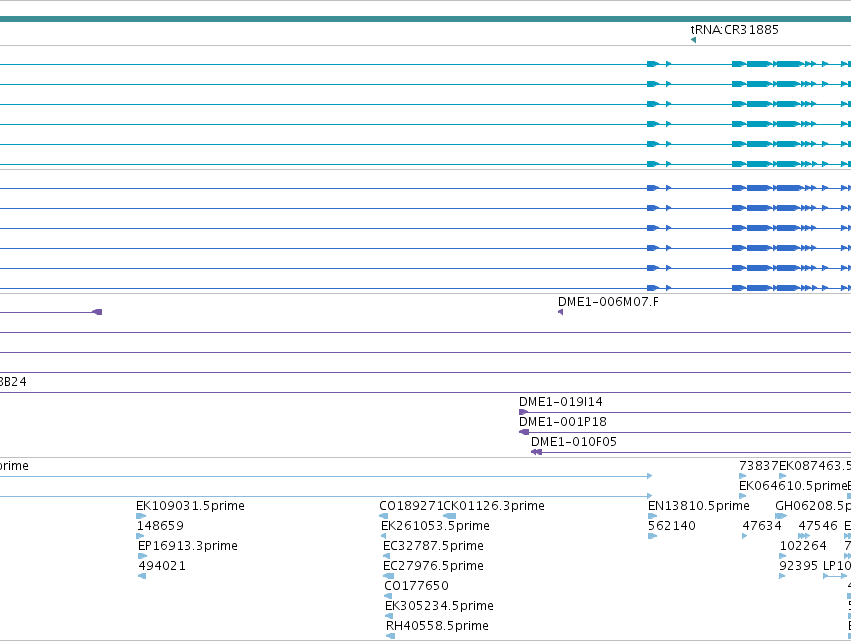Select the 494021 feature label
Image resolution: width=851 pixels, height=641 pixels.
pyautogui.click(x=162, y=566)
